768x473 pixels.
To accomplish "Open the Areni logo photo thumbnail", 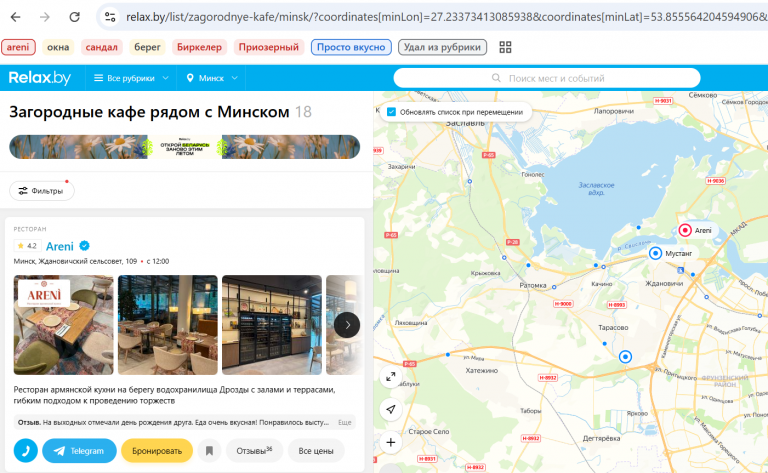I will 64,325.
